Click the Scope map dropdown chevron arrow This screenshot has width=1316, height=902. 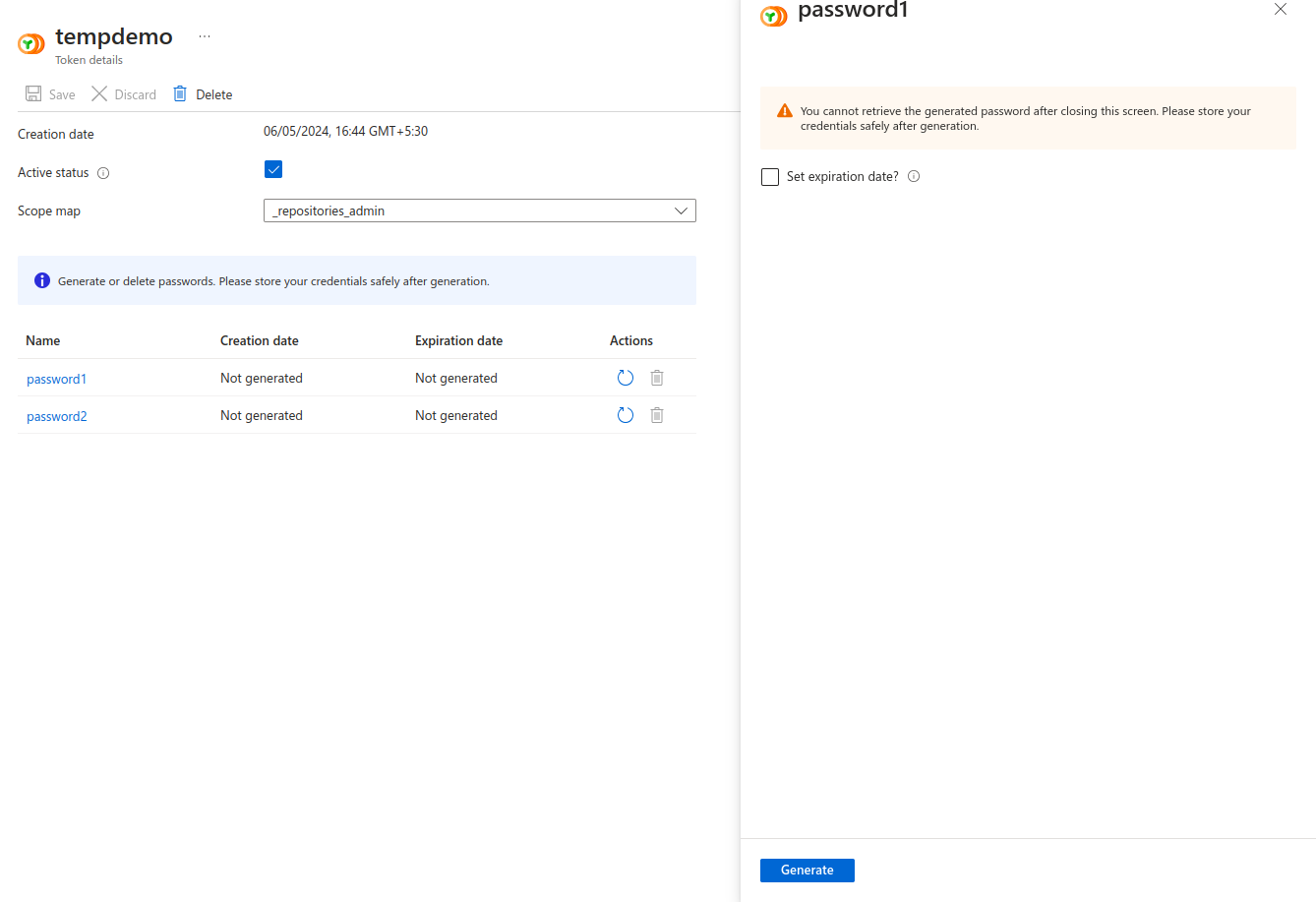pyautogui.click(x=681, y=210)
